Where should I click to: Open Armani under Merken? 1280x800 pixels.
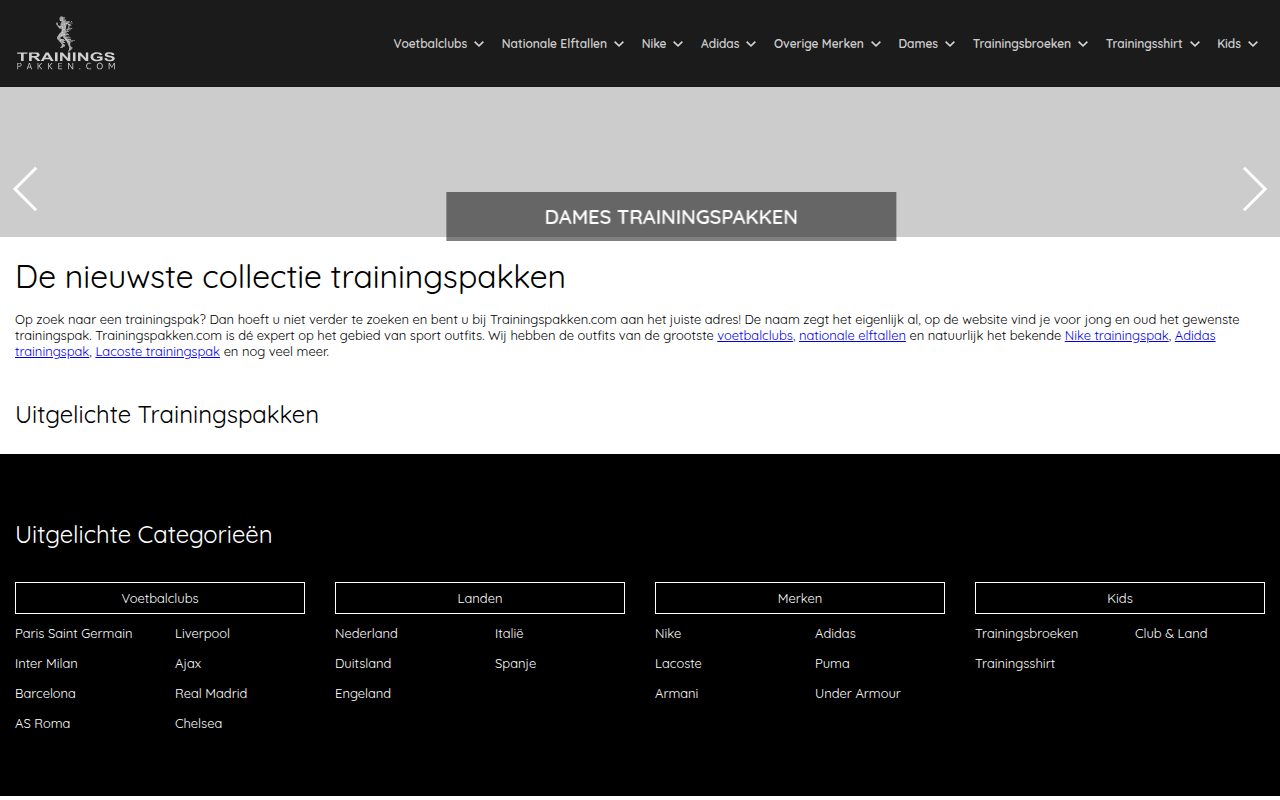click(676, 694)
